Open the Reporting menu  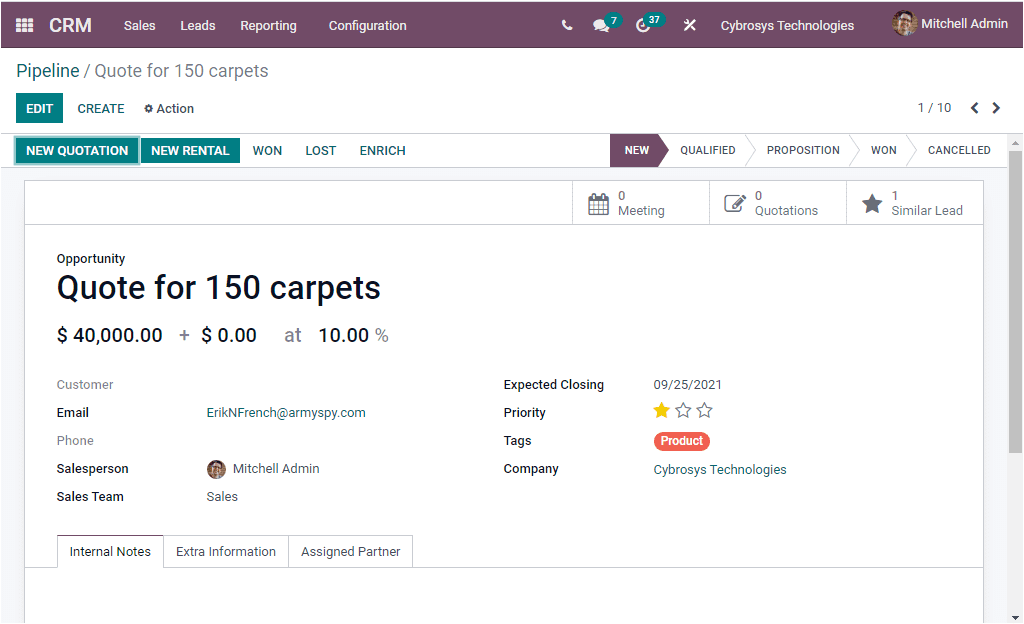click(268, 25)
